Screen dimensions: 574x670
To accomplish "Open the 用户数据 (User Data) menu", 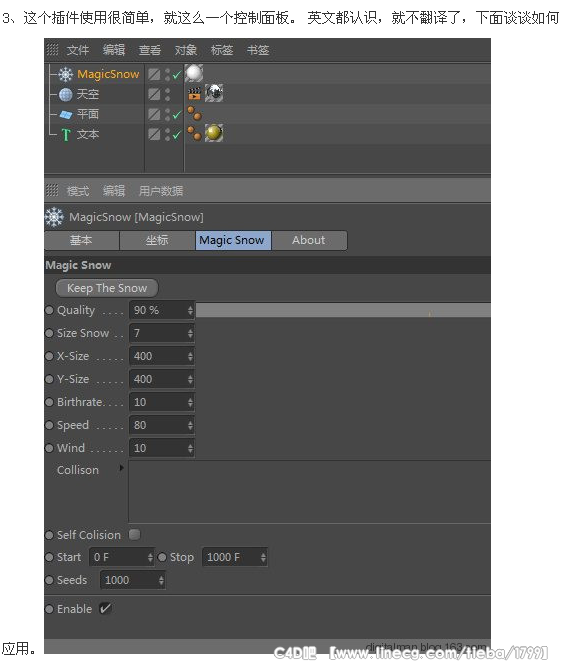I will (x=161, y=191).
